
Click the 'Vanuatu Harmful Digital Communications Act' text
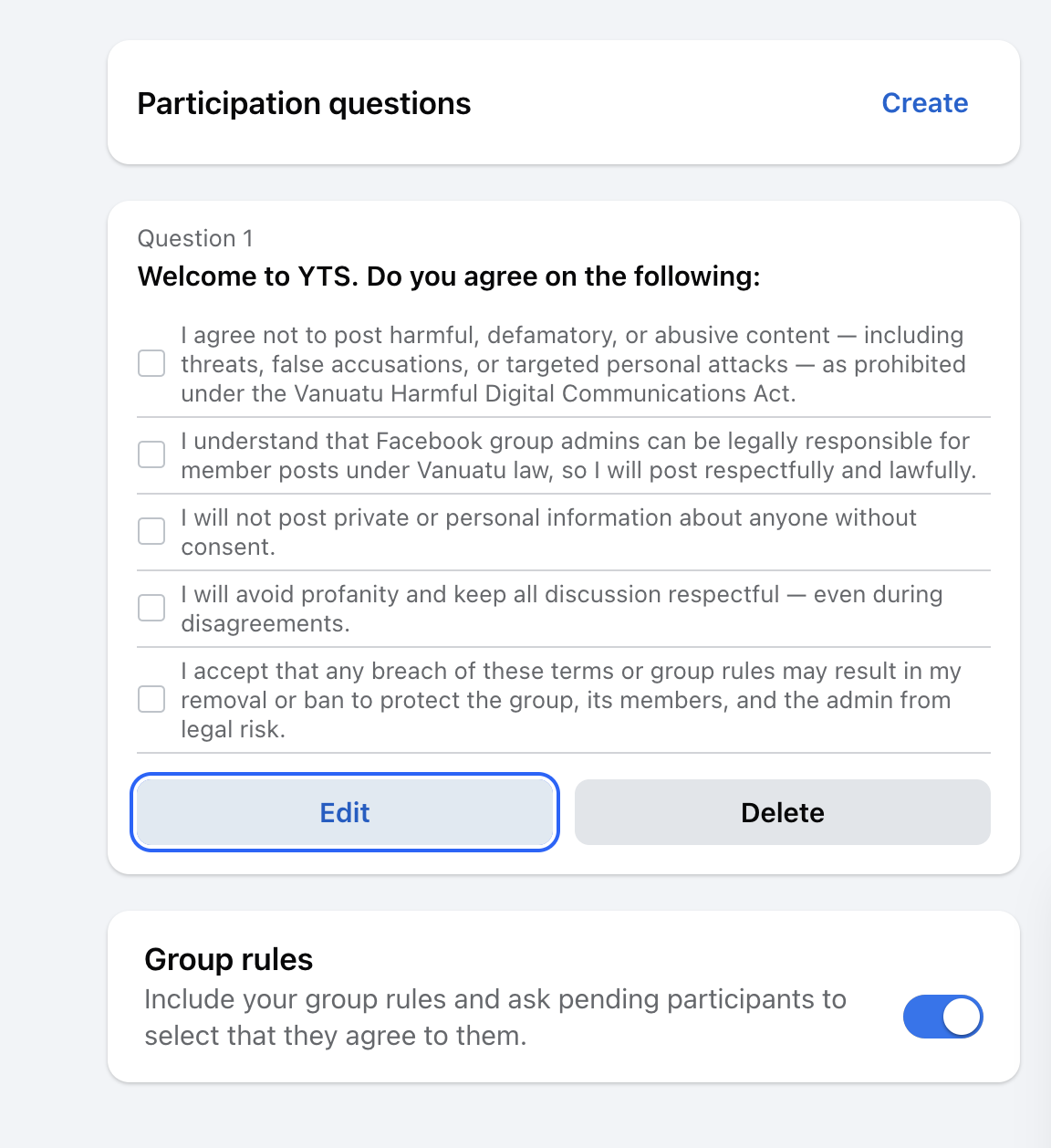[x=545, y=393]
